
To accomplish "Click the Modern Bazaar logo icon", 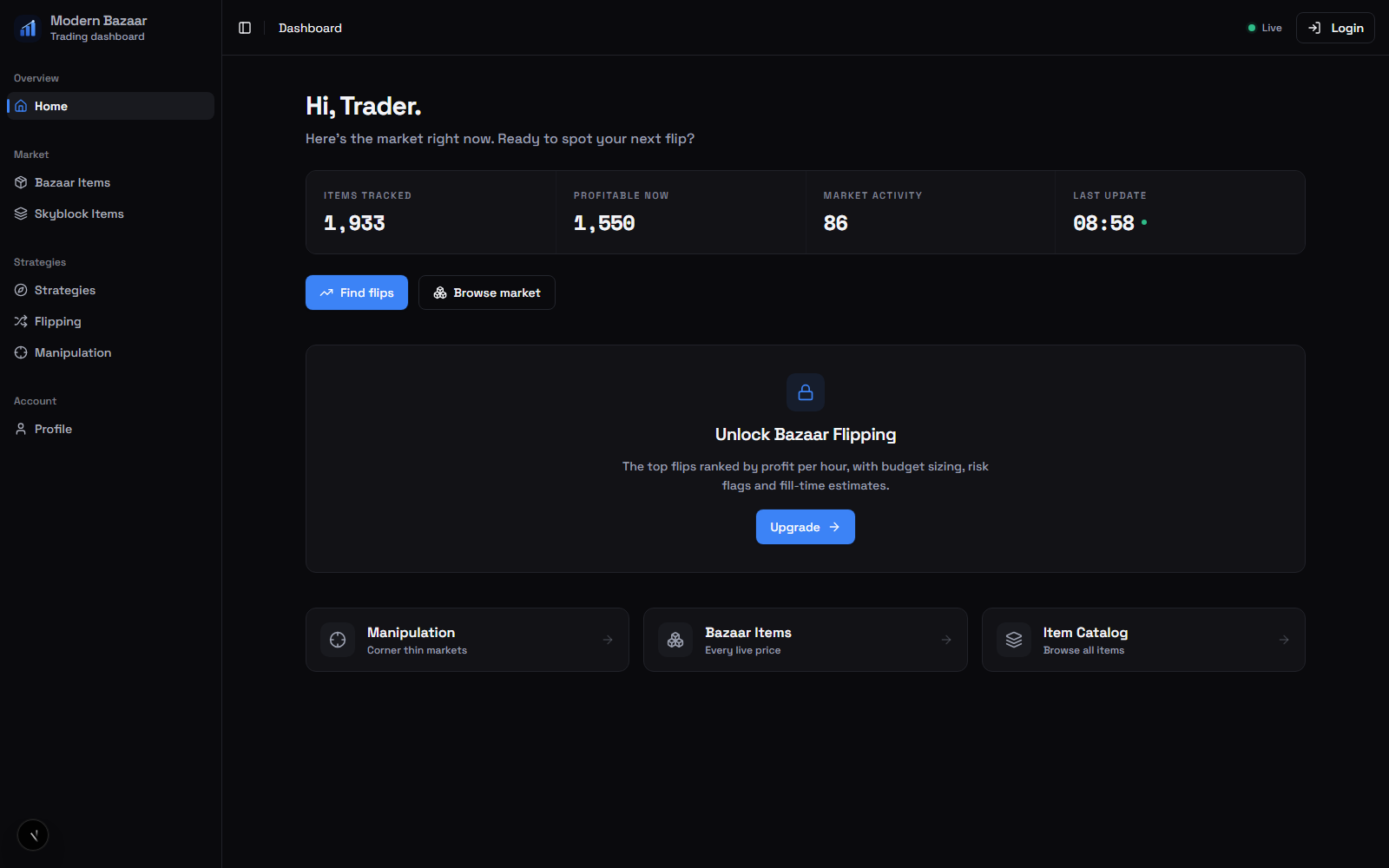I will pyautogui.click(x=28, y=28).
